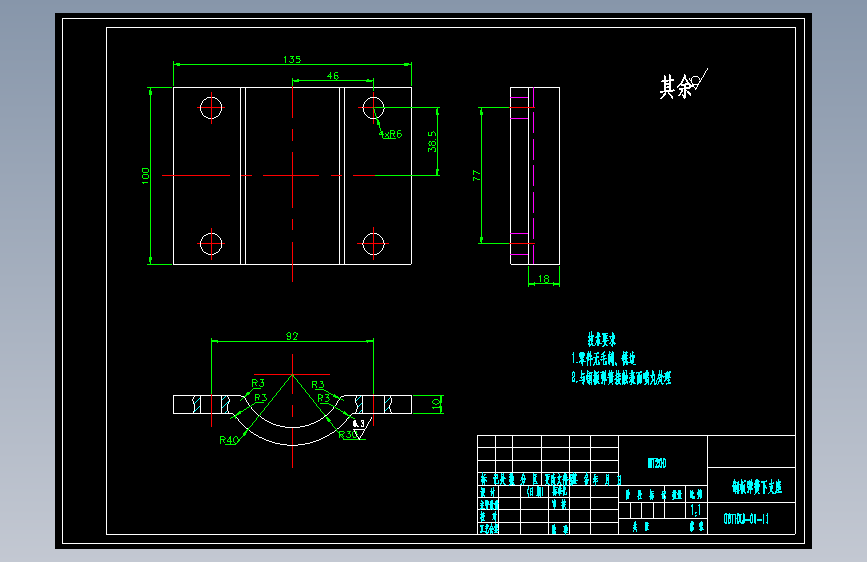This screenshot has width=867, height=562.
Task: Select the 4xR6 hole callout
Action: point(390,134)
